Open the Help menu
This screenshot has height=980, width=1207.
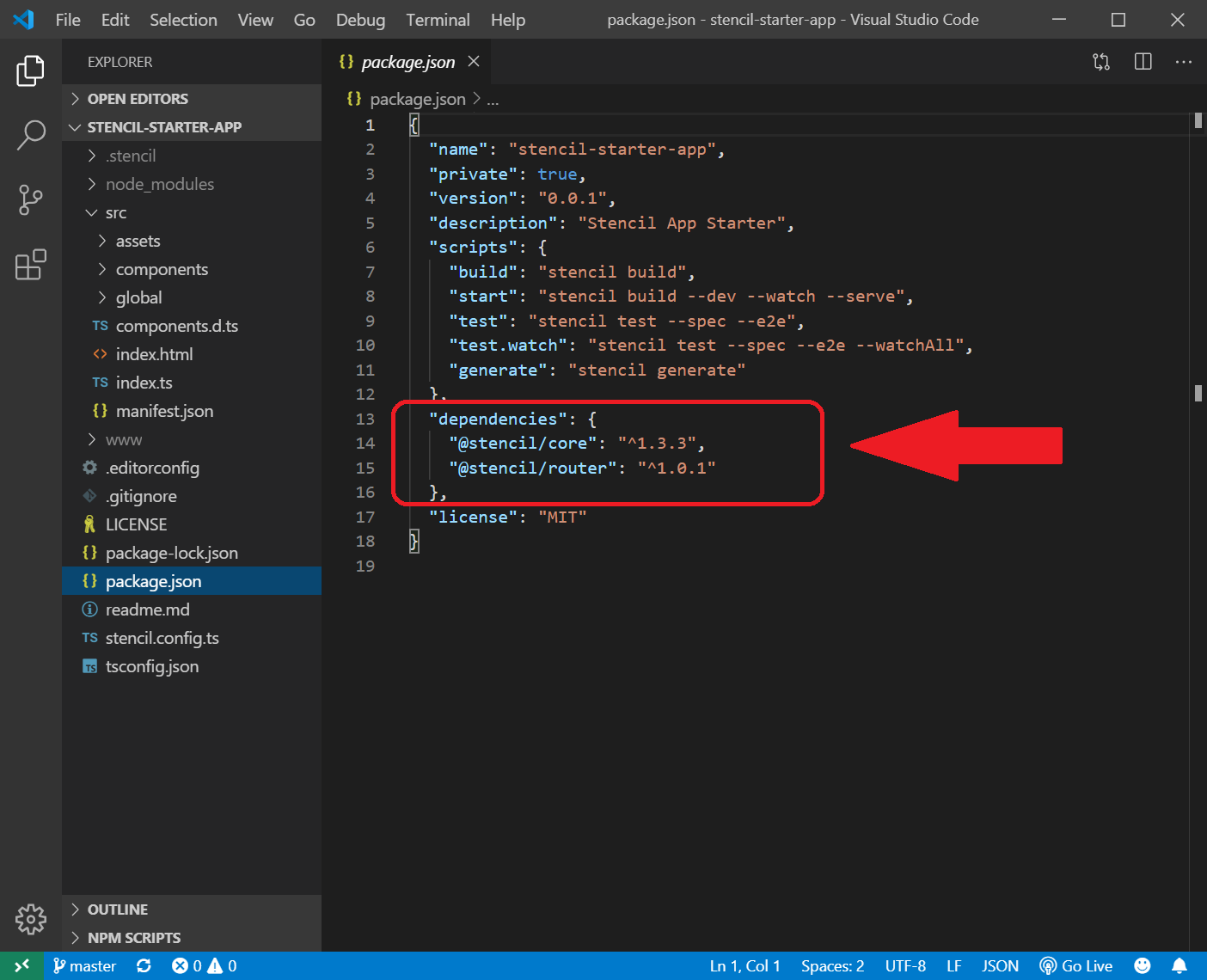[508, 20]
